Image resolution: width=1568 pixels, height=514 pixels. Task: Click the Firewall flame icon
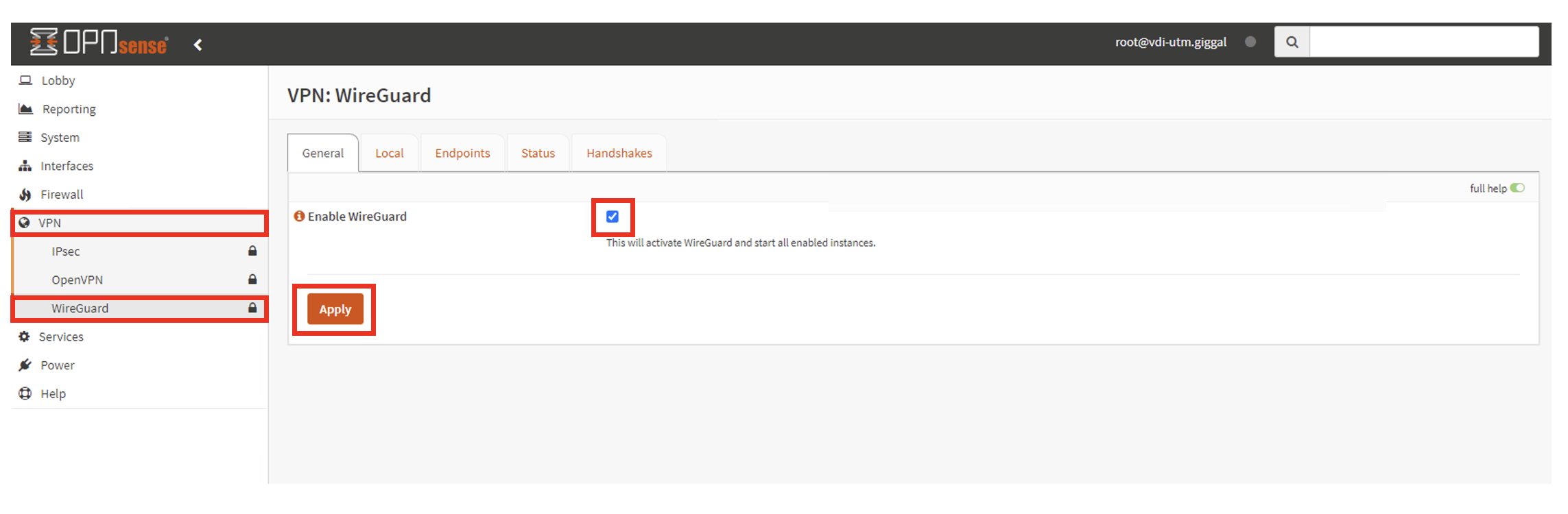coord(25,195)
